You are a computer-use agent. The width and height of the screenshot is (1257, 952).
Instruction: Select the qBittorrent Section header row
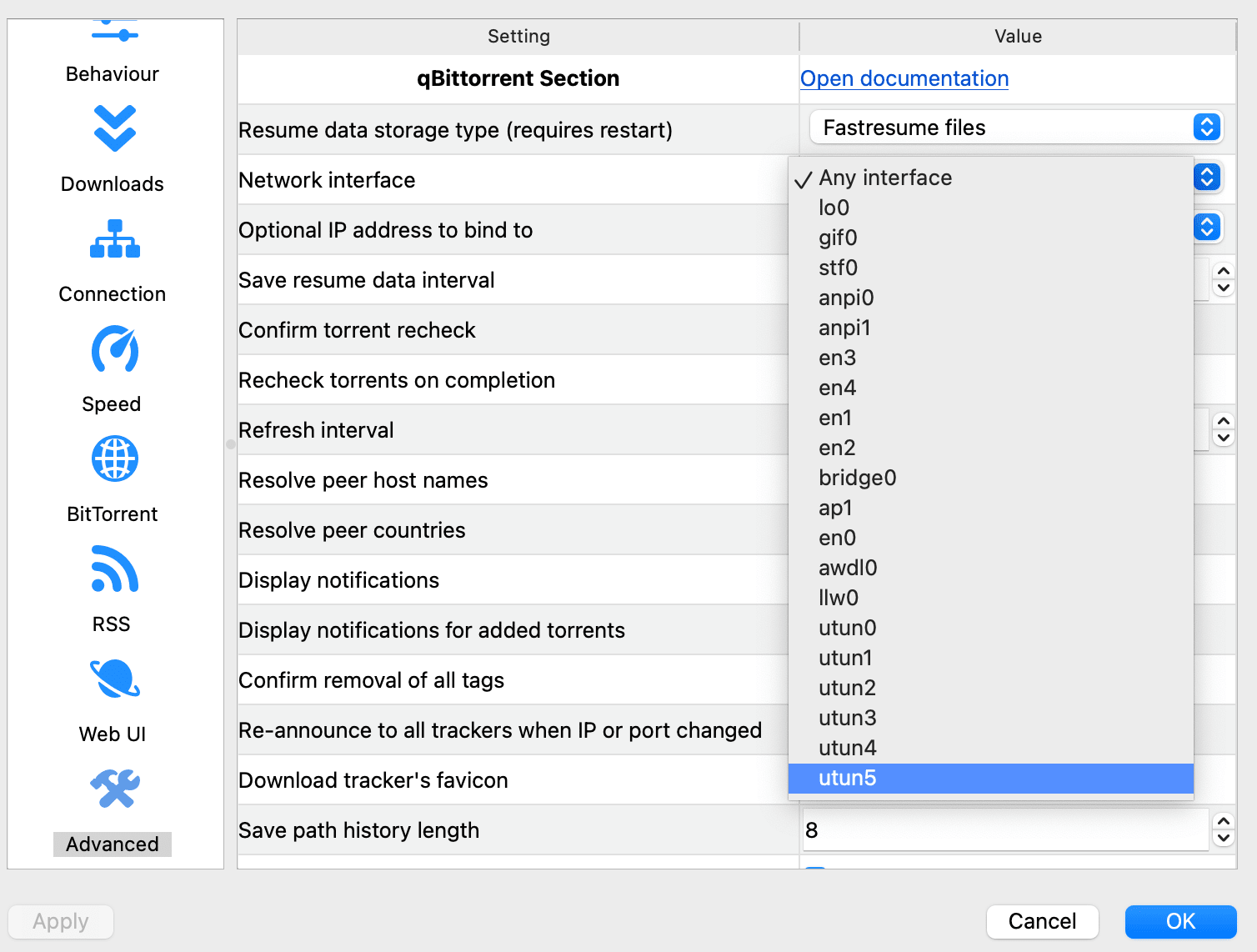[518, 79]
